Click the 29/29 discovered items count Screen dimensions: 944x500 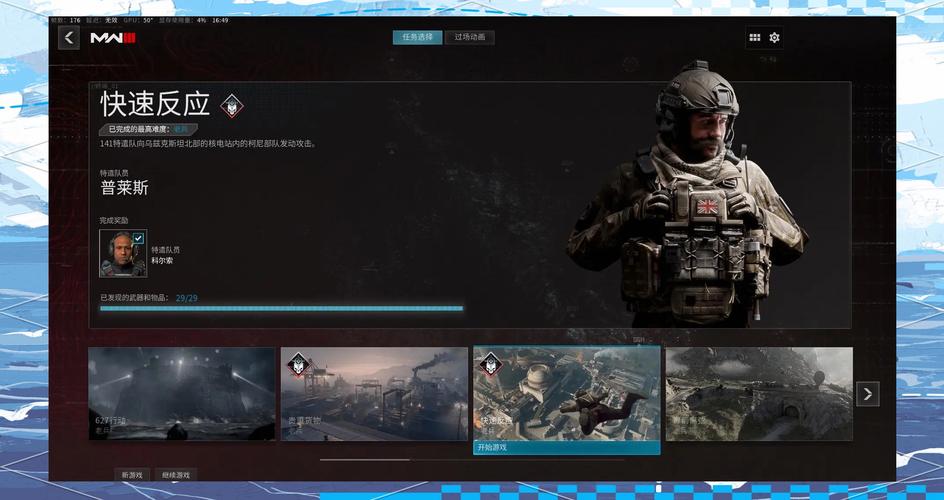click(x=187, y=298)
